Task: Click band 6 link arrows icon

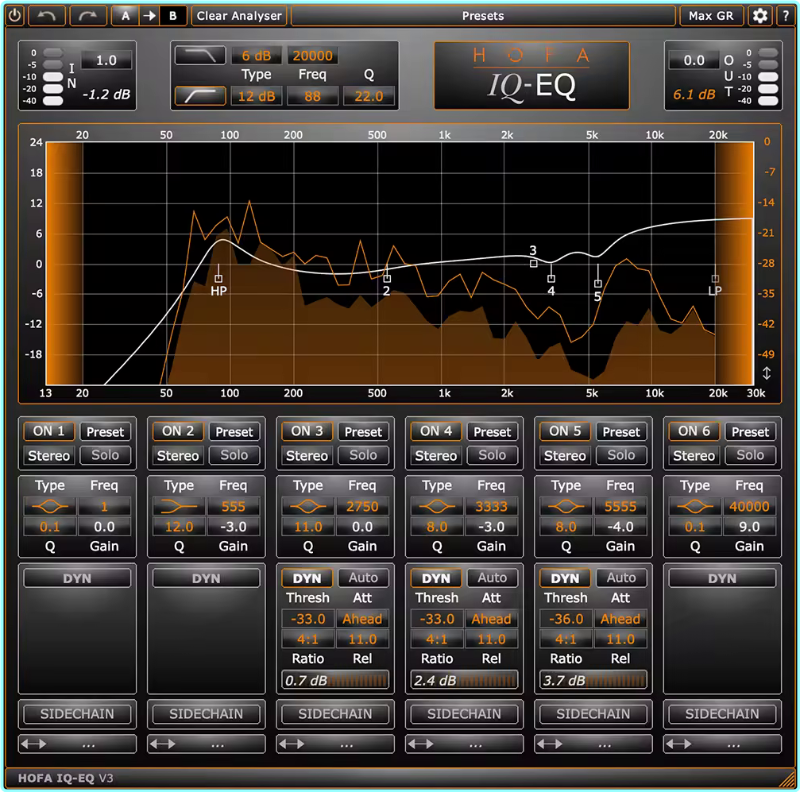Action: pyautogui.click(x=679, y=744)
